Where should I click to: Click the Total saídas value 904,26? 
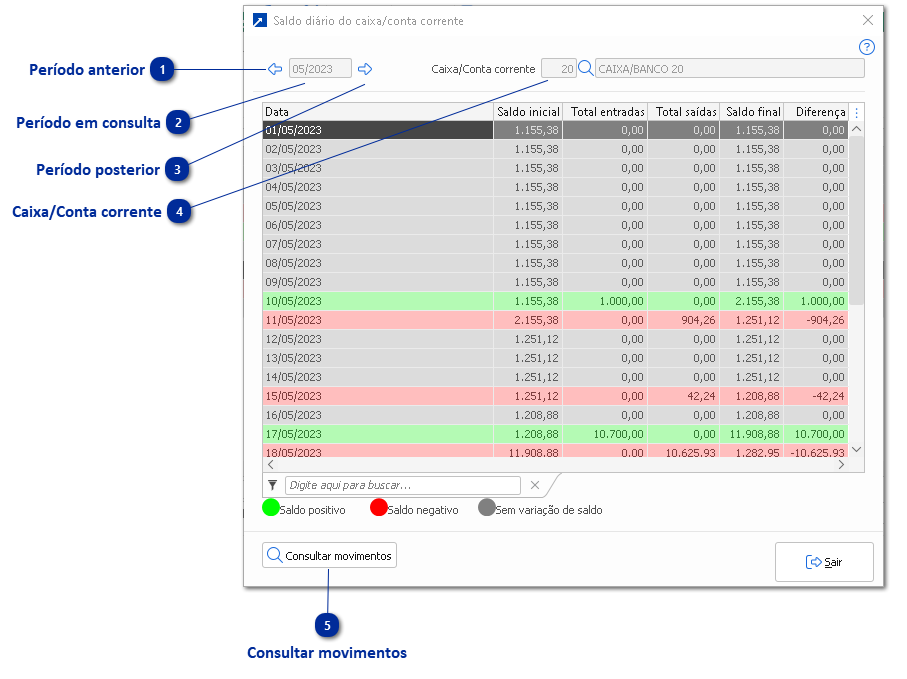698,320
